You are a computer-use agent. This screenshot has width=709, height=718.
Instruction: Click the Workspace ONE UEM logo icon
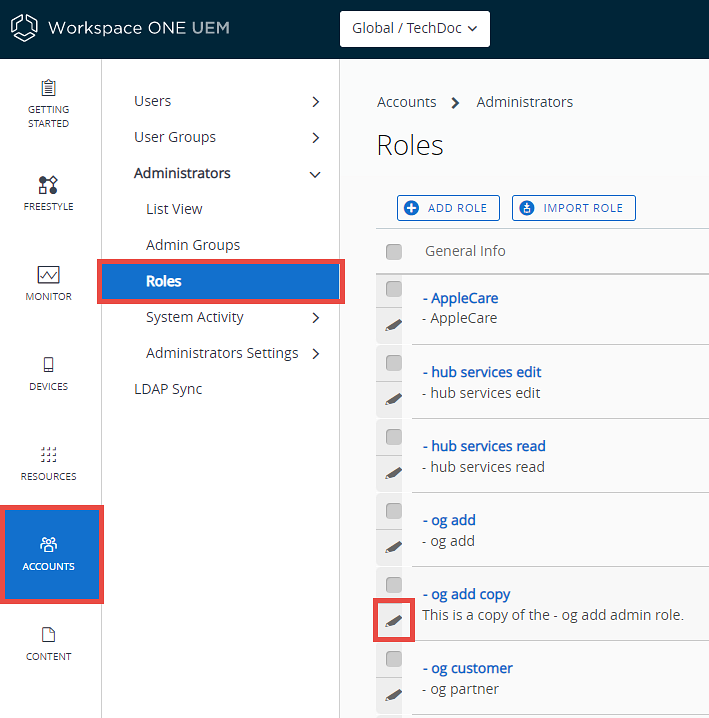[24, 28]
